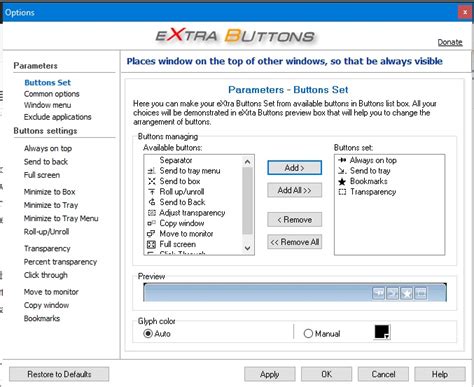This screenshot has height=387, width=474.
Task: Click Restore to Defaults button
Action: click(59, 374)
